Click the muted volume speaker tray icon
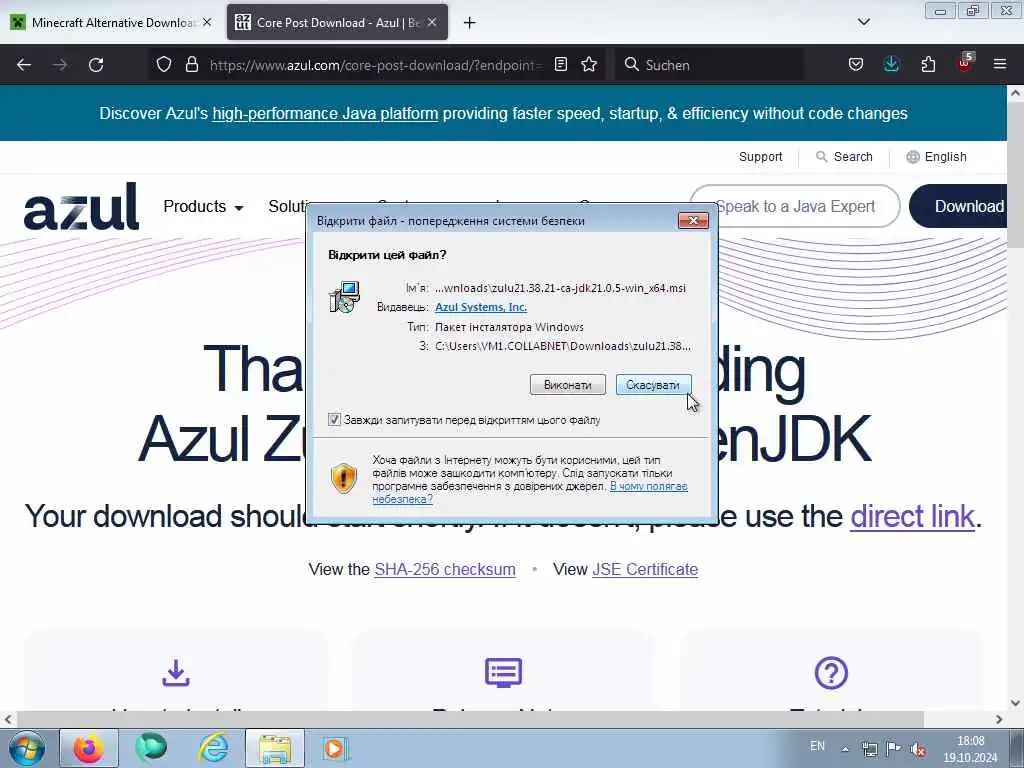Screen dimensions: 1024x768 [918, 748]
